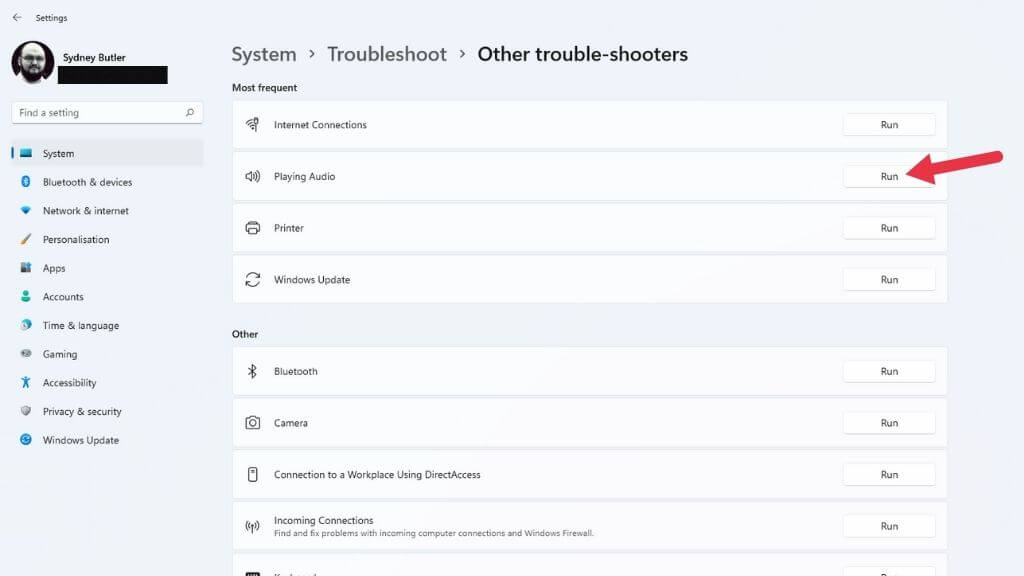Click the back arrow in the Settings title bar
Screen dimensions: 1024x576
point(17,17)
